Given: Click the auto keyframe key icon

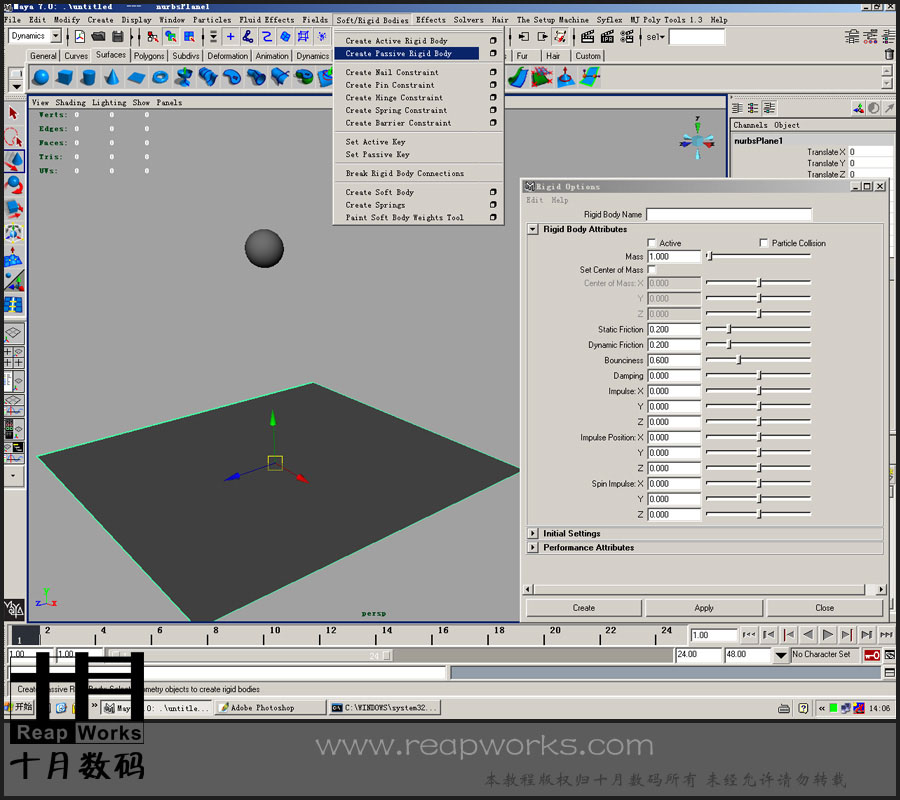Looking at the screenshot, I should click(872, 655).
